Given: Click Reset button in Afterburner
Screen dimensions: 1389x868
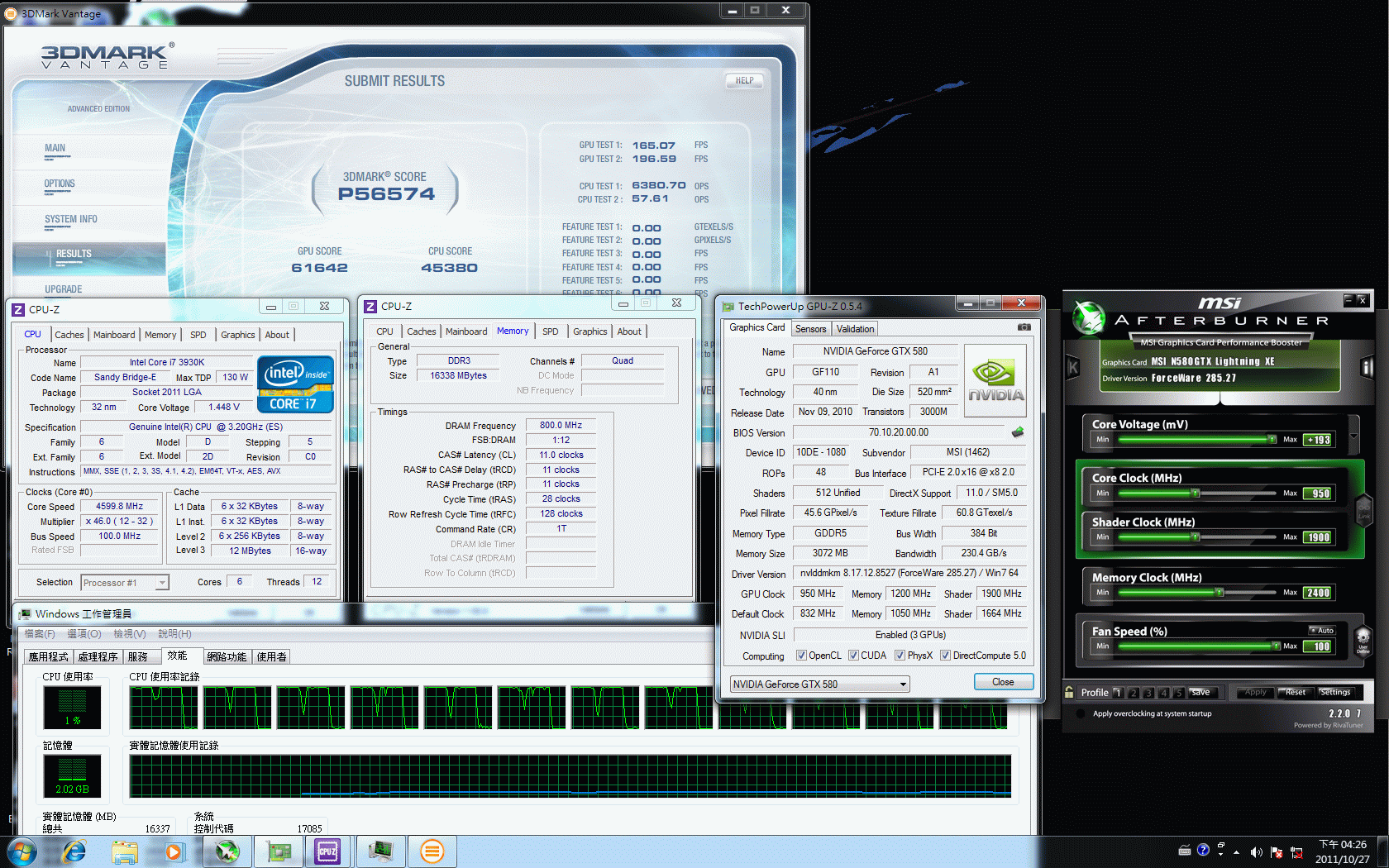Looking at the screenshot, I should click(x=1296, y=693).
